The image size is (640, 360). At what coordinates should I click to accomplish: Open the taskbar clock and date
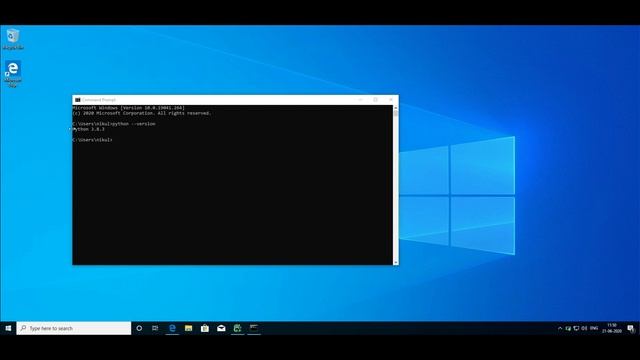[x=612, y=328]
